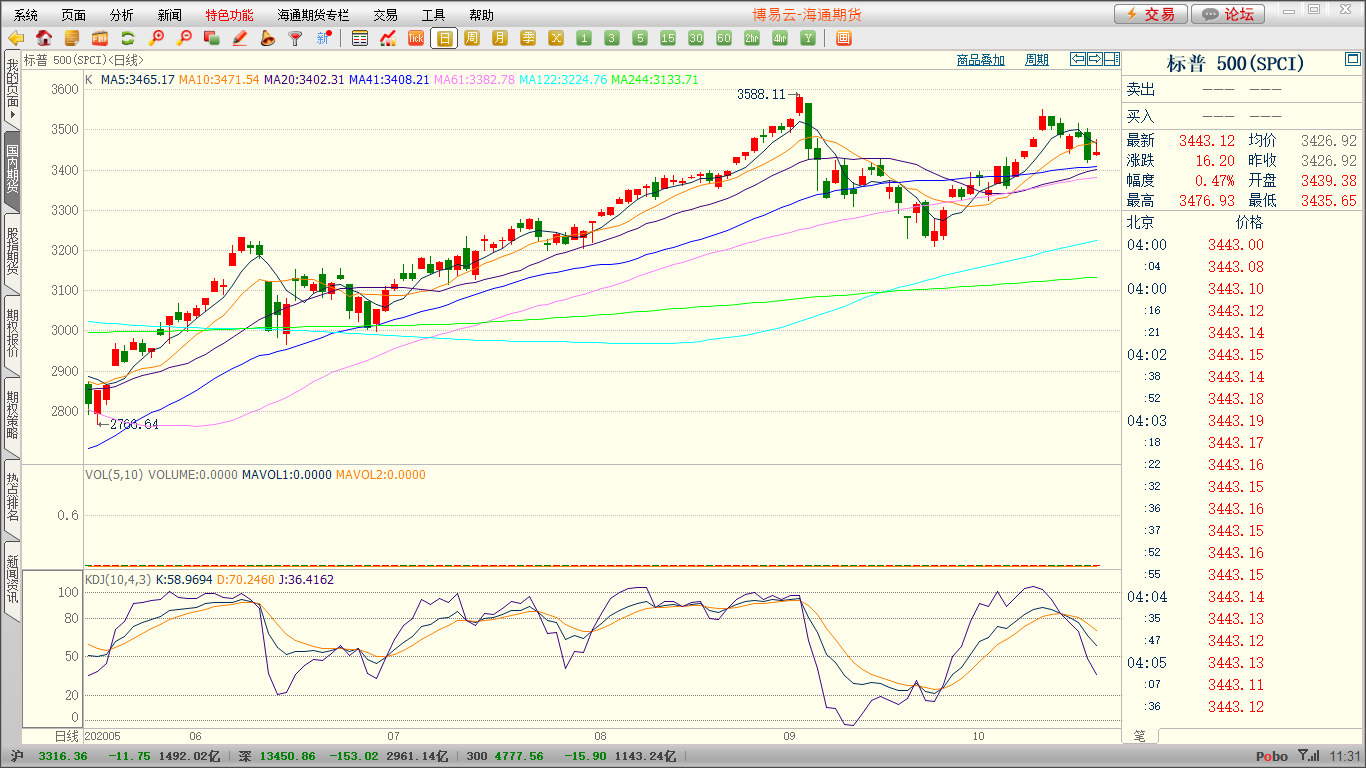Open the 帮助 menu
The width and height of the screenshot is (1366, 768).
point(482,15)
